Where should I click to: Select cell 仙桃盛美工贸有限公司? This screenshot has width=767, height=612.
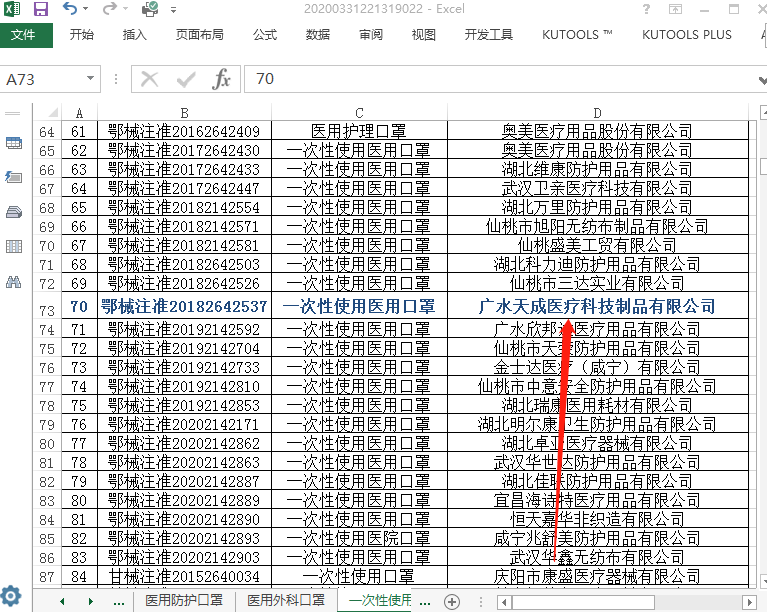pos(598,245)
